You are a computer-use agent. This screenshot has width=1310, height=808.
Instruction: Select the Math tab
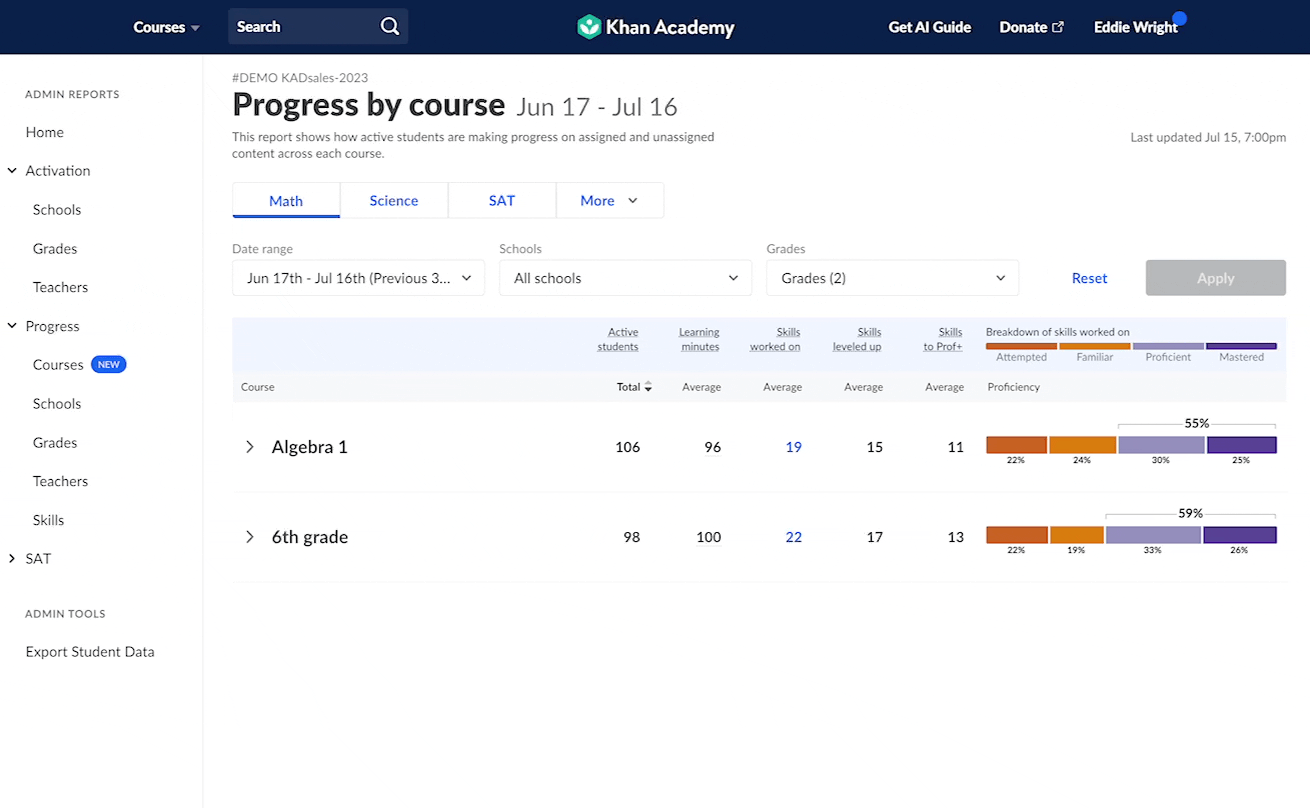coord(286,200)
